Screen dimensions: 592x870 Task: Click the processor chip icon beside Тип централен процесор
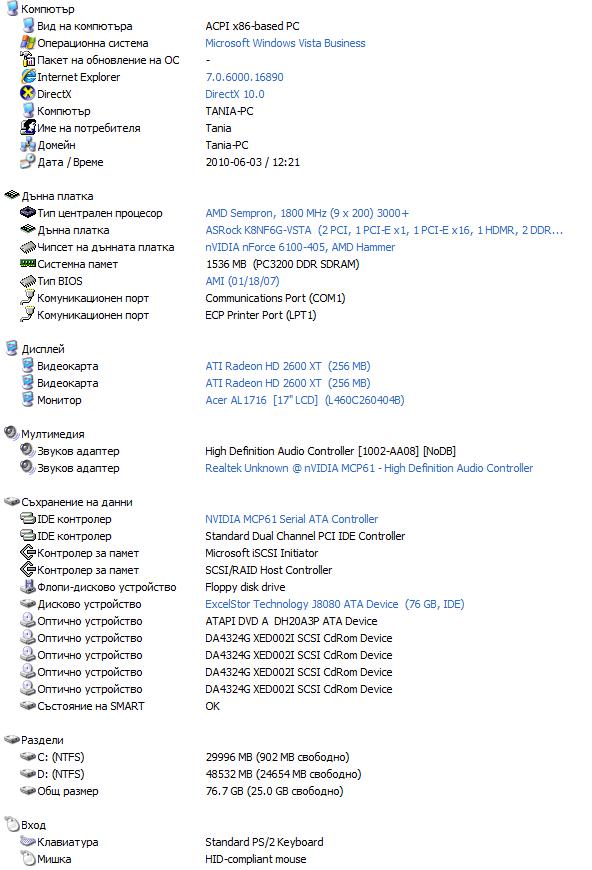pyautogui.click(x=28, y=213)
